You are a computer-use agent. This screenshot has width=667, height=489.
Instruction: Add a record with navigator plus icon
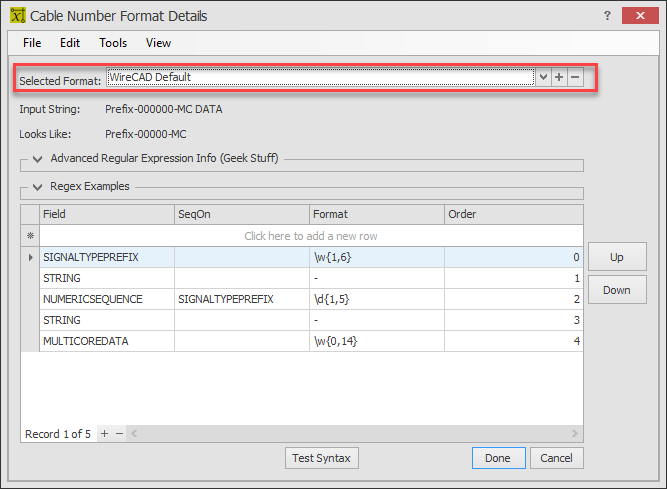pos(105,434)
